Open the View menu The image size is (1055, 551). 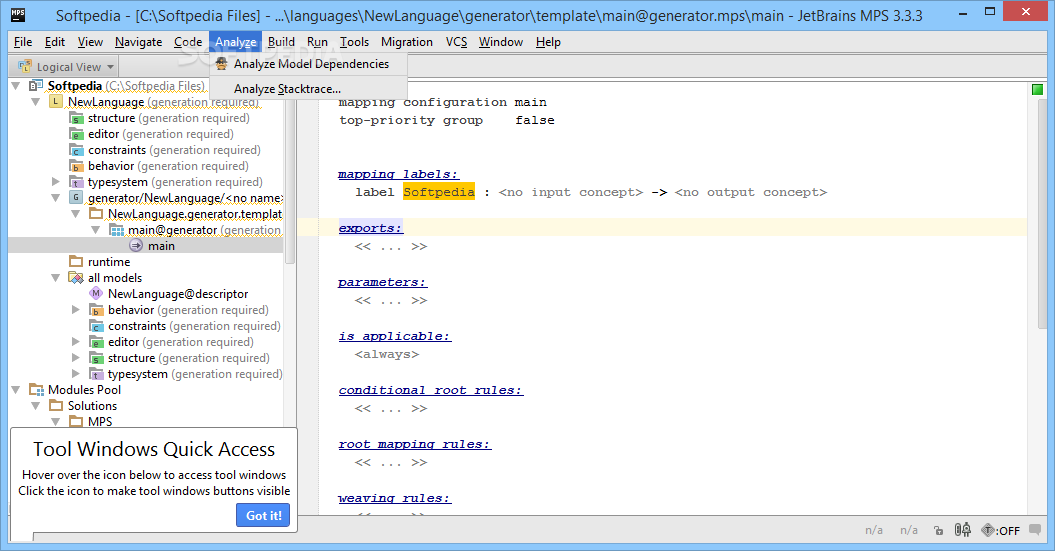pos(90,42)
